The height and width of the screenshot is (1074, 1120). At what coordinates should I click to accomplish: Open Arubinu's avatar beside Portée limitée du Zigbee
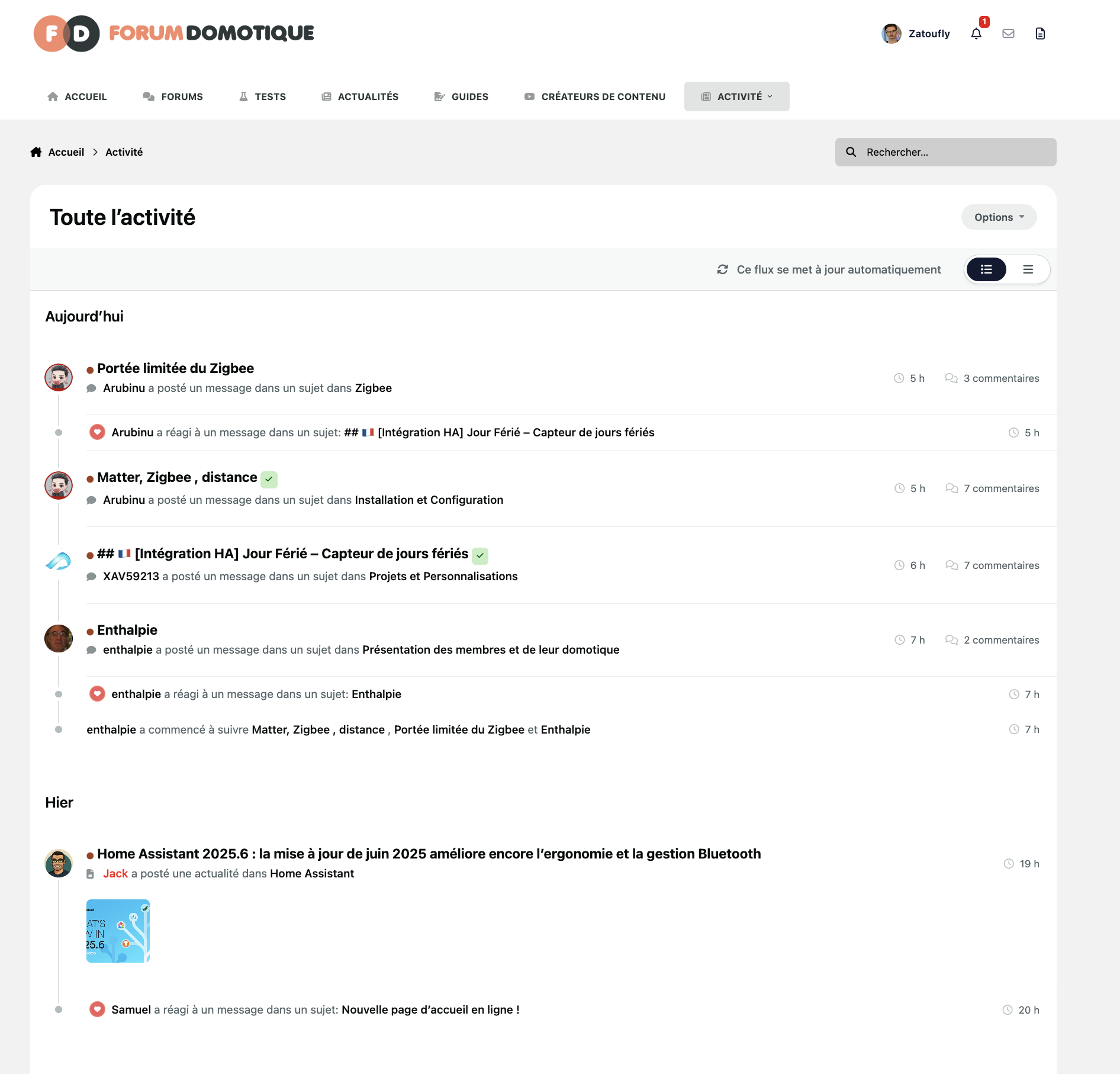click(x=59, y=377)
